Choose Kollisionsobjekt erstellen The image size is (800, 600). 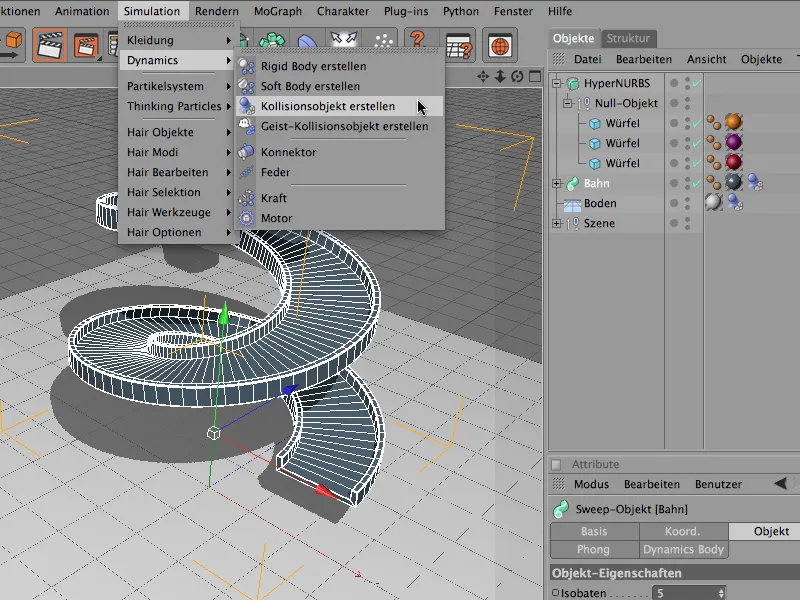coord(339,106)
